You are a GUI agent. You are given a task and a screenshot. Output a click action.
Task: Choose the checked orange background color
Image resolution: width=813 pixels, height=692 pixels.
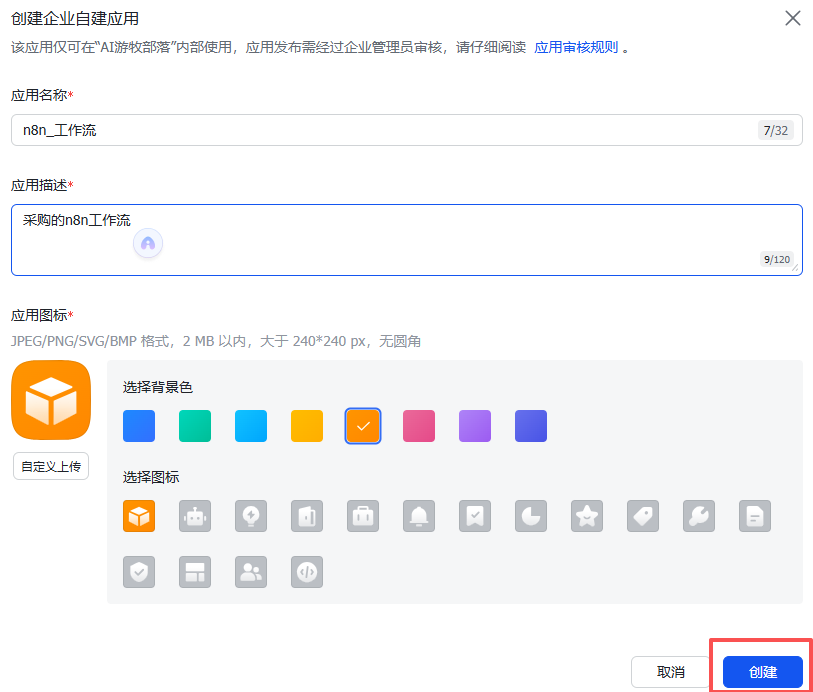click(x=363, y=426)
